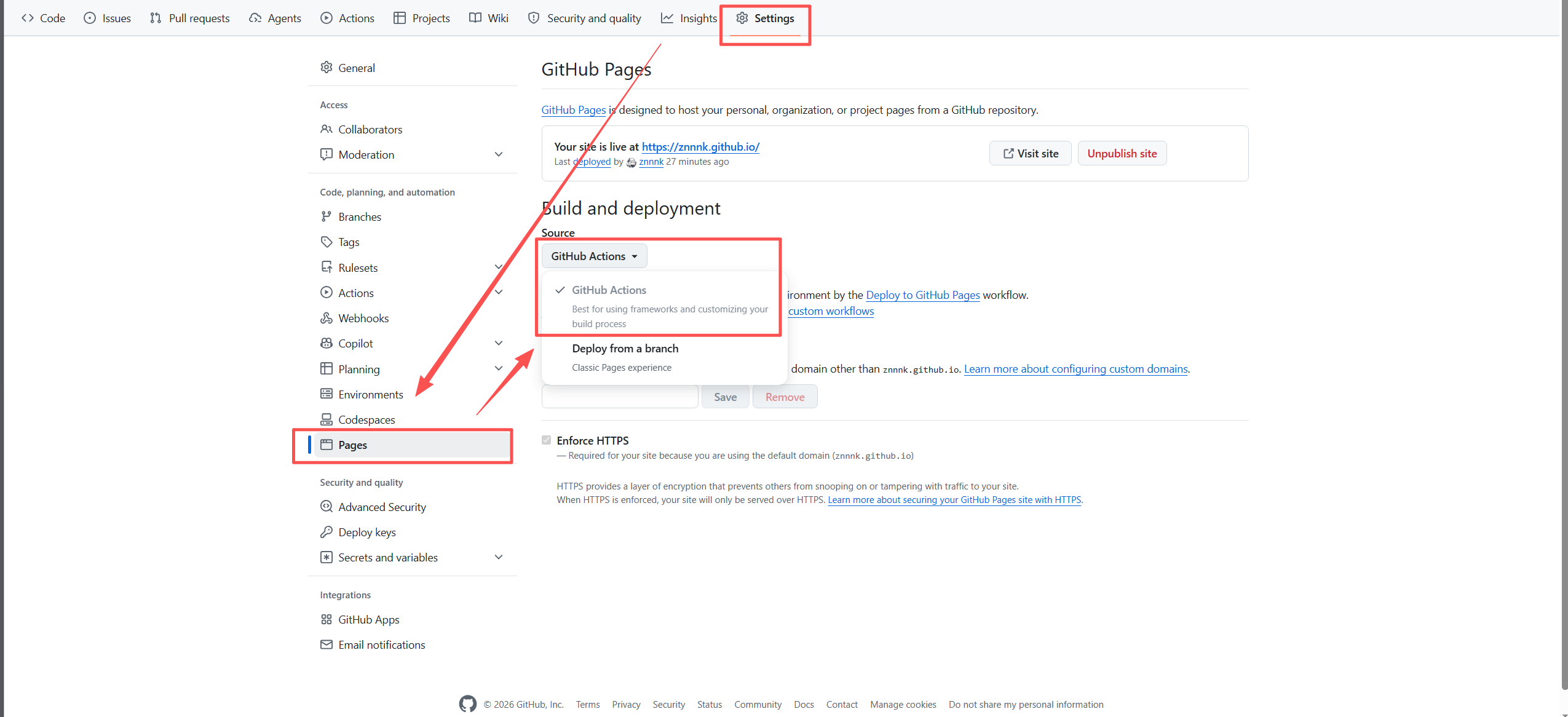Open the Terms footer link
This screenshot has width=1568, height=717.
coord(588,704)
